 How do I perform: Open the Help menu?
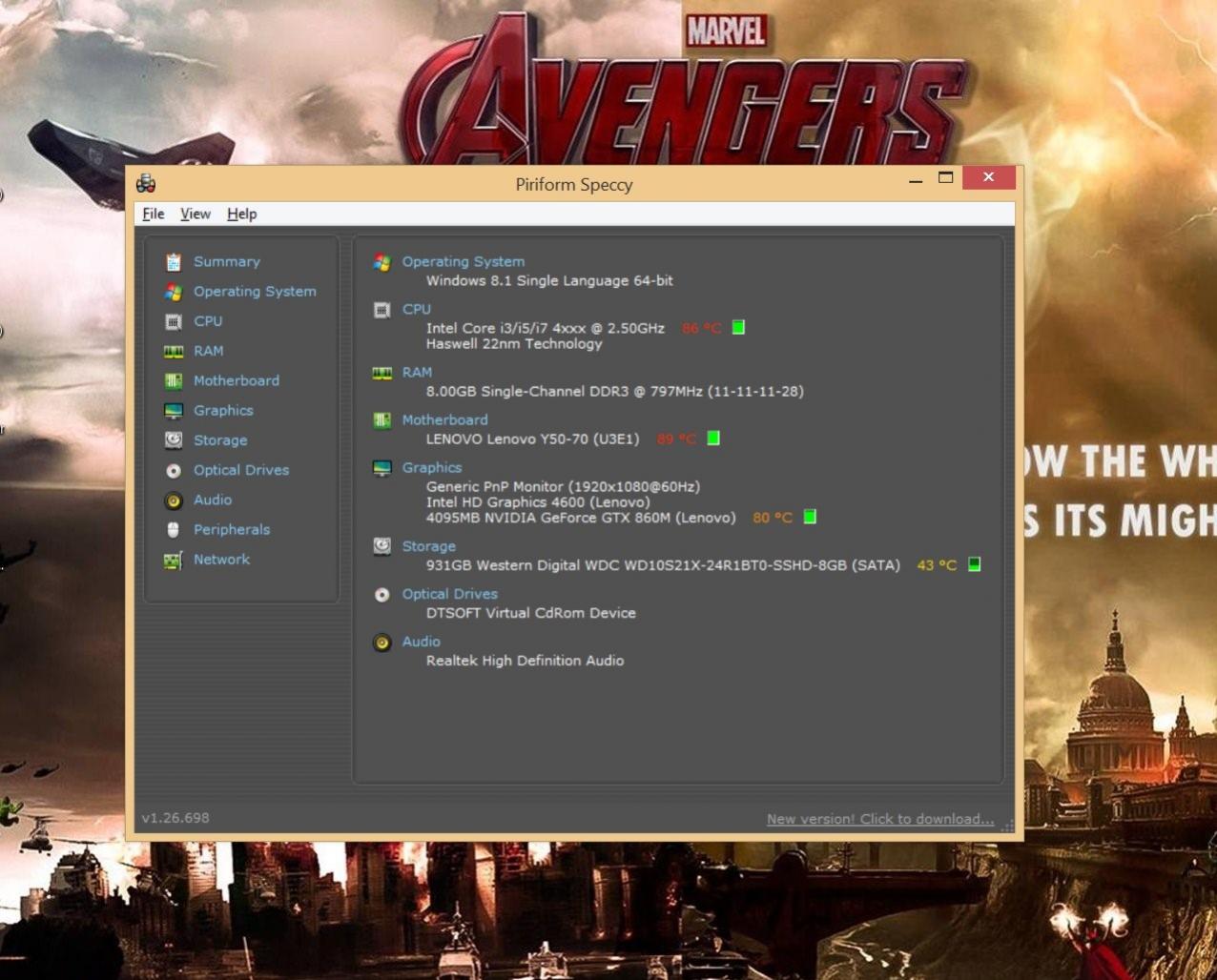tap(241, 214)
